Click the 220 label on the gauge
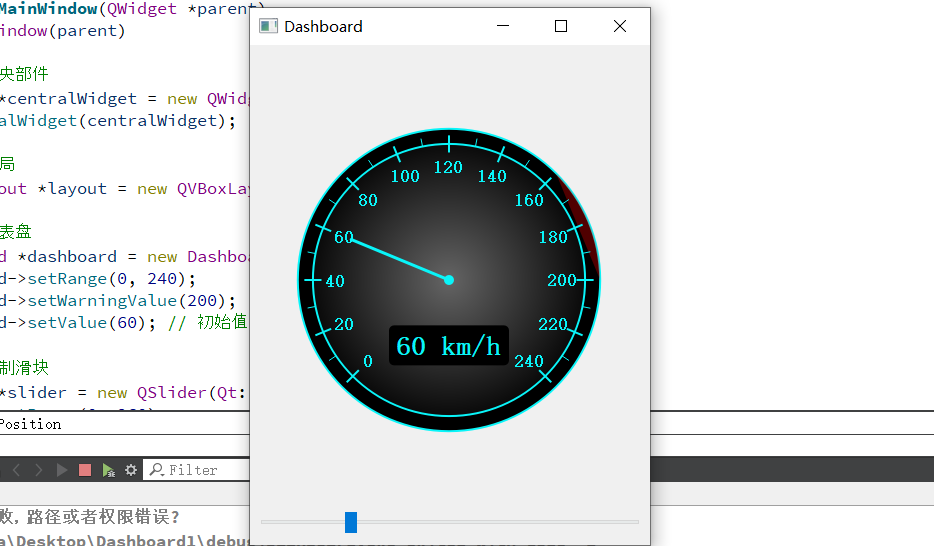This screenshot has height=546, width=934. [x=553, y=325]
